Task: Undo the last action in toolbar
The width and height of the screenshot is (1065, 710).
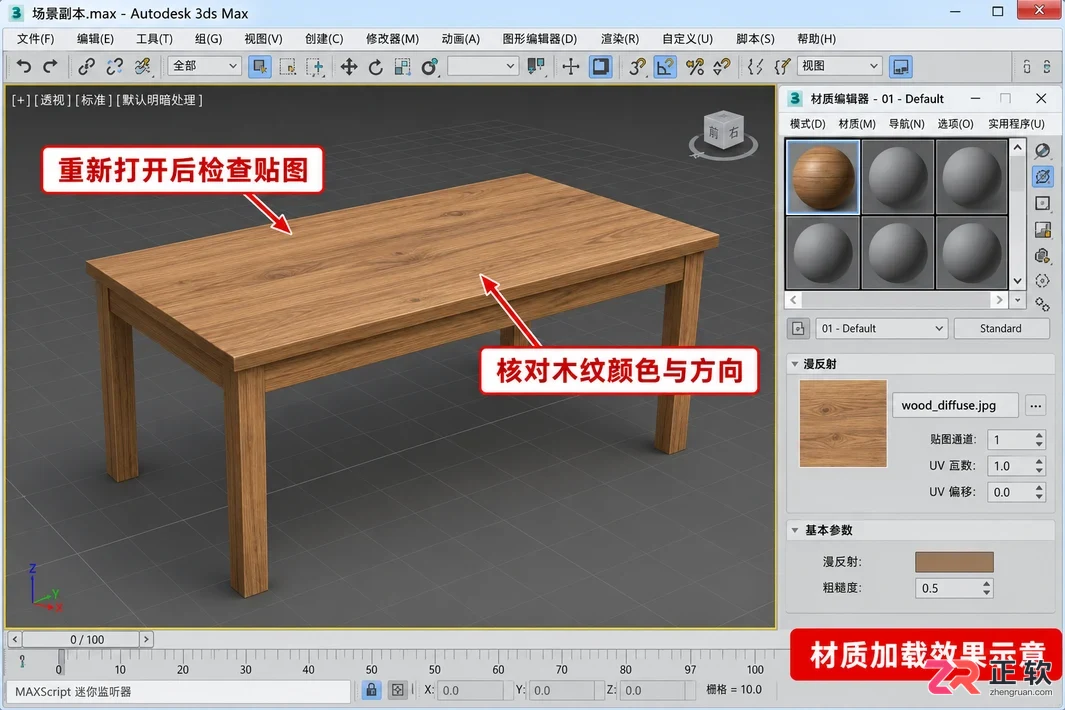Action: coord(24,66)
